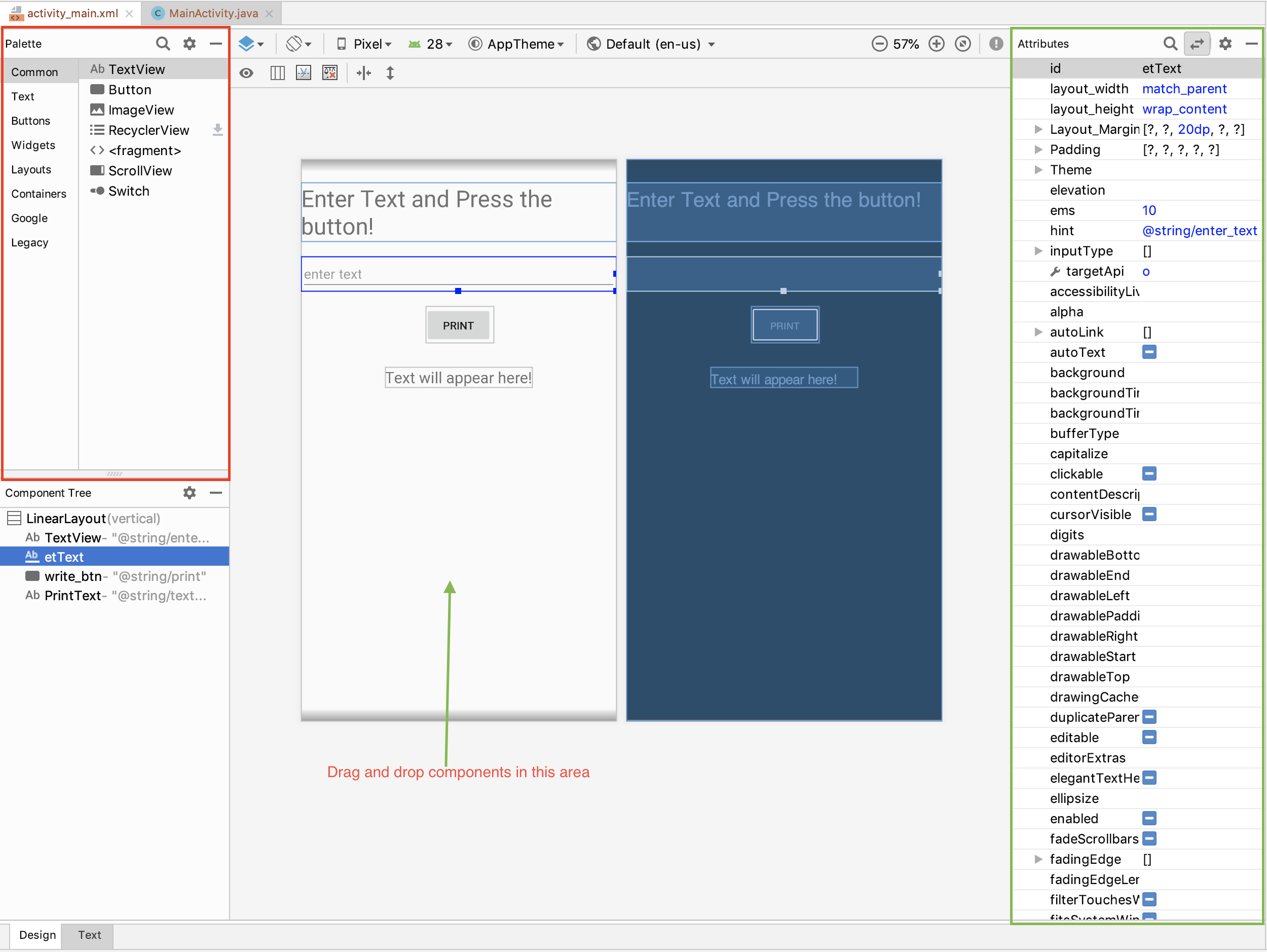Screen dimensions: 1267x952
Task: Toggle clickable attribute checkbox
Action: (1149, 473)
